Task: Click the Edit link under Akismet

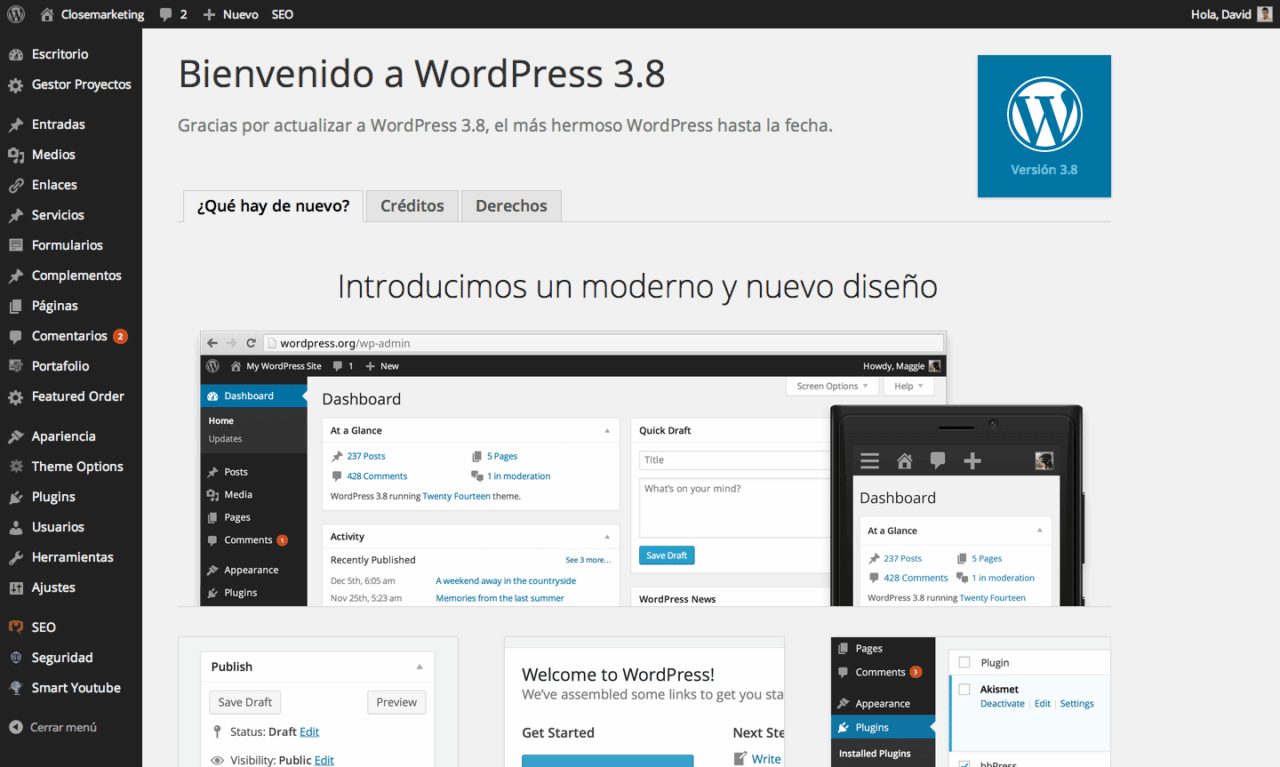Action: point(1042,704)
